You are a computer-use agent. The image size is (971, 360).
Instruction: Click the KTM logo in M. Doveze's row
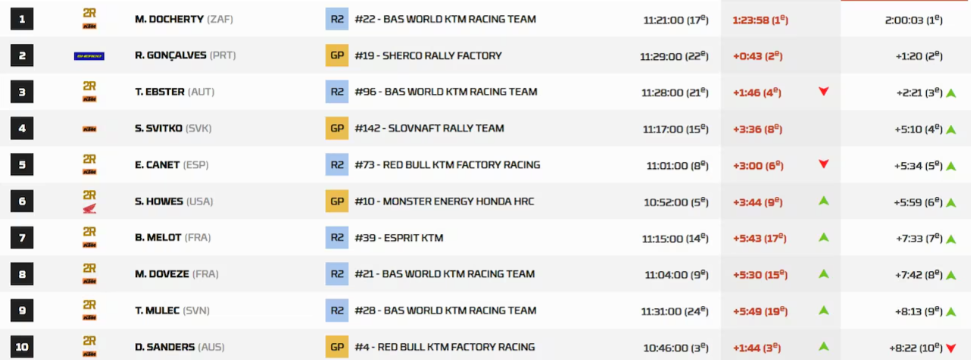click(x=89, y=281)
